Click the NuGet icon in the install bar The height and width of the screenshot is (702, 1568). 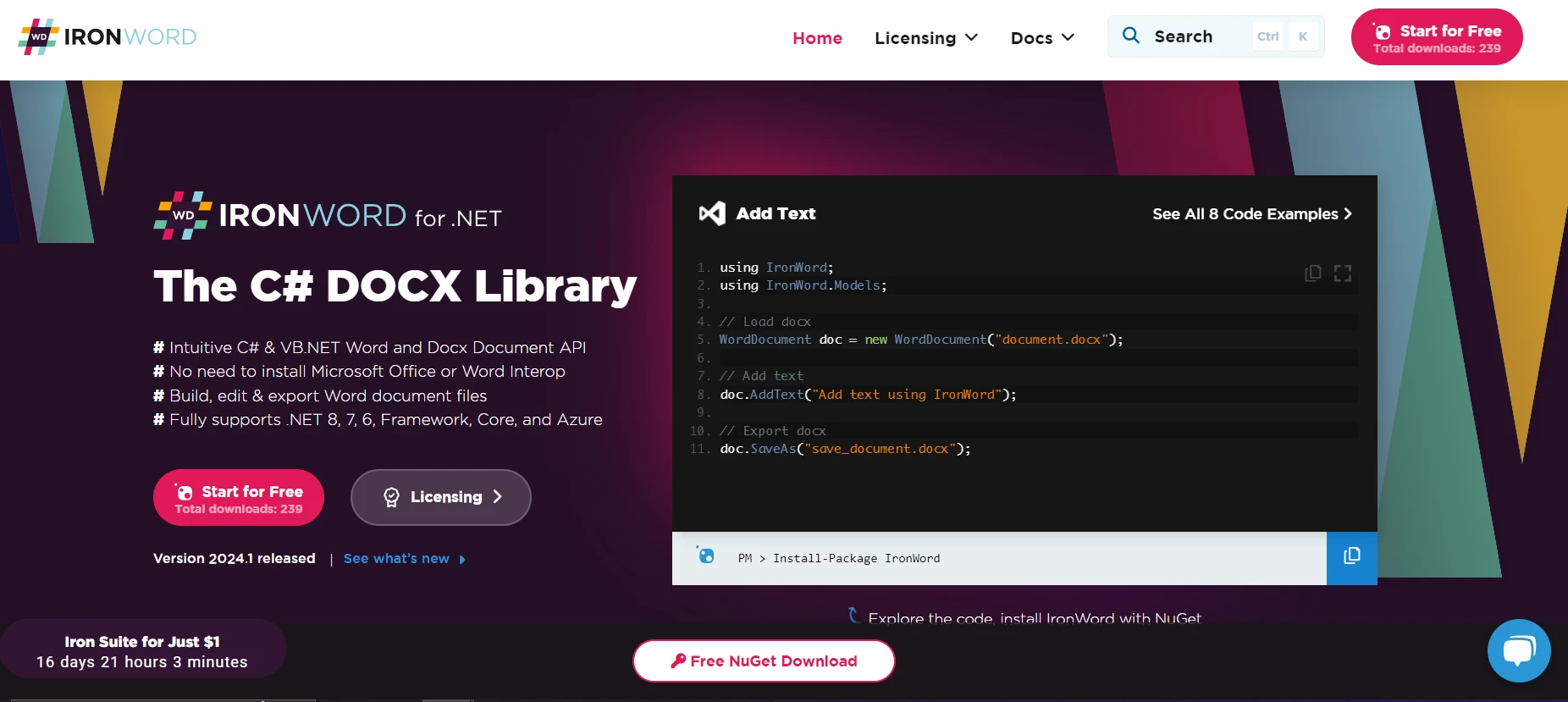705,556
